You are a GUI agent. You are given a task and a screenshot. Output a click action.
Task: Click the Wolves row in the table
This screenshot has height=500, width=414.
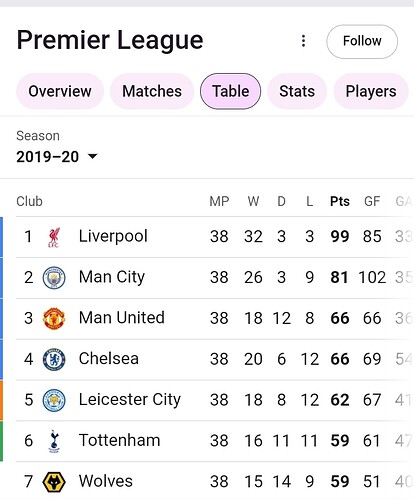(x=215, y=481)
